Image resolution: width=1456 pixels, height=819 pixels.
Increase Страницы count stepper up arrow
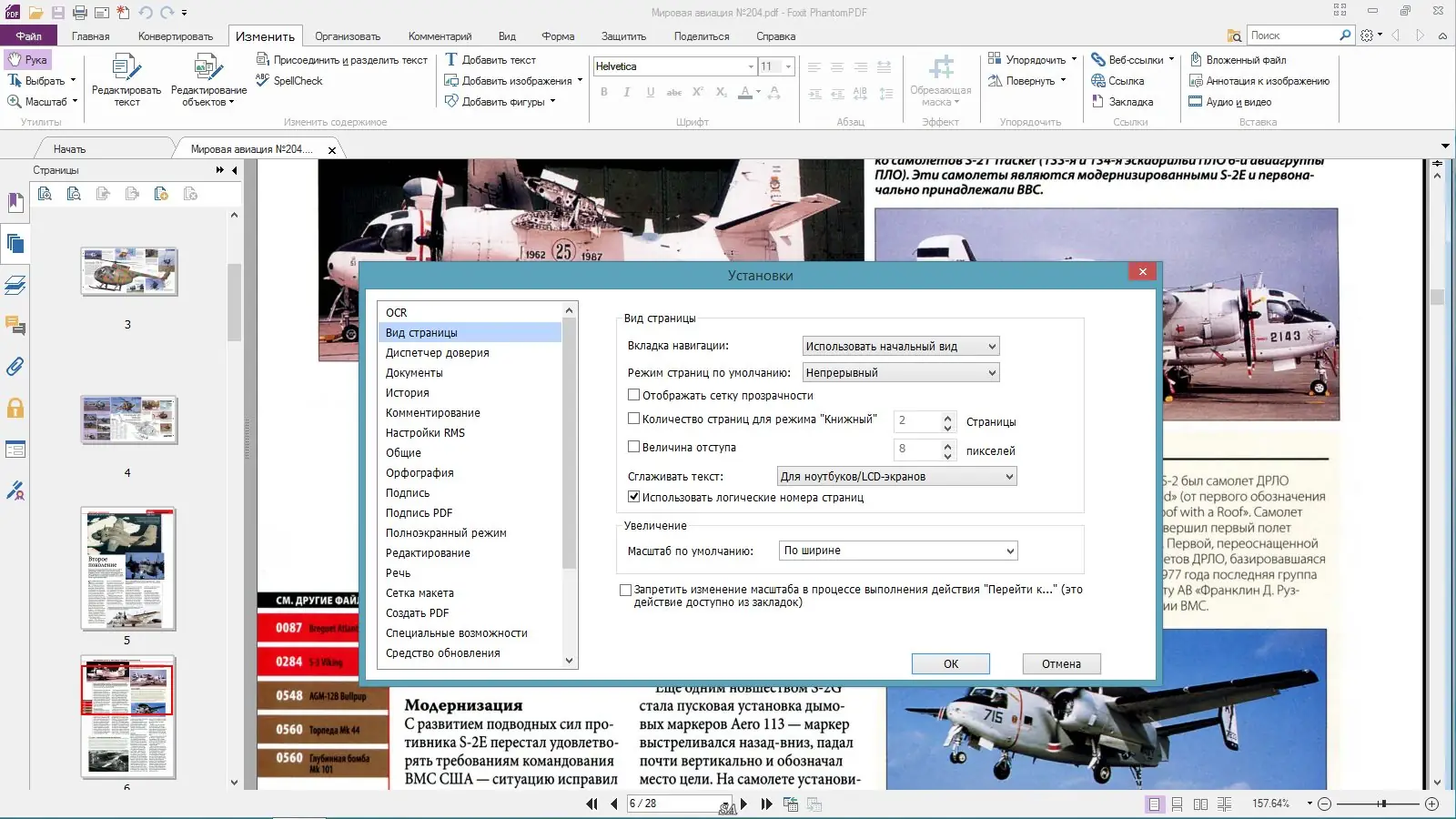(947, 417)
